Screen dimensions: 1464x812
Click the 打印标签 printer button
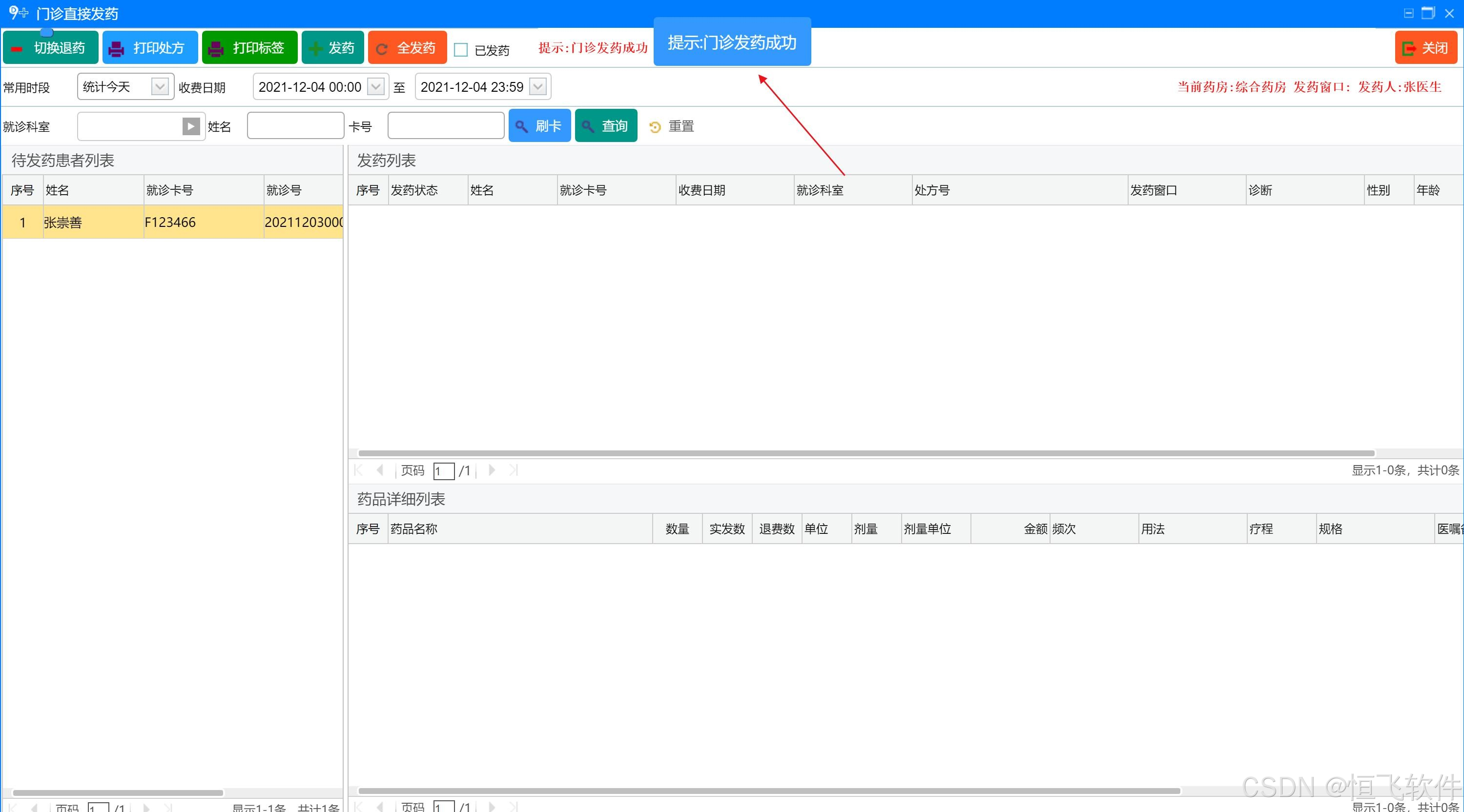point(249,48)
